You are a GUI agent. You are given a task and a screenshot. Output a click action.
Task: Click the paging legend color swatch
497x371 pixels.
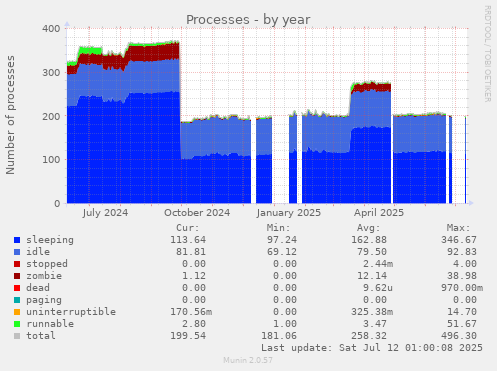coord(17,300)
